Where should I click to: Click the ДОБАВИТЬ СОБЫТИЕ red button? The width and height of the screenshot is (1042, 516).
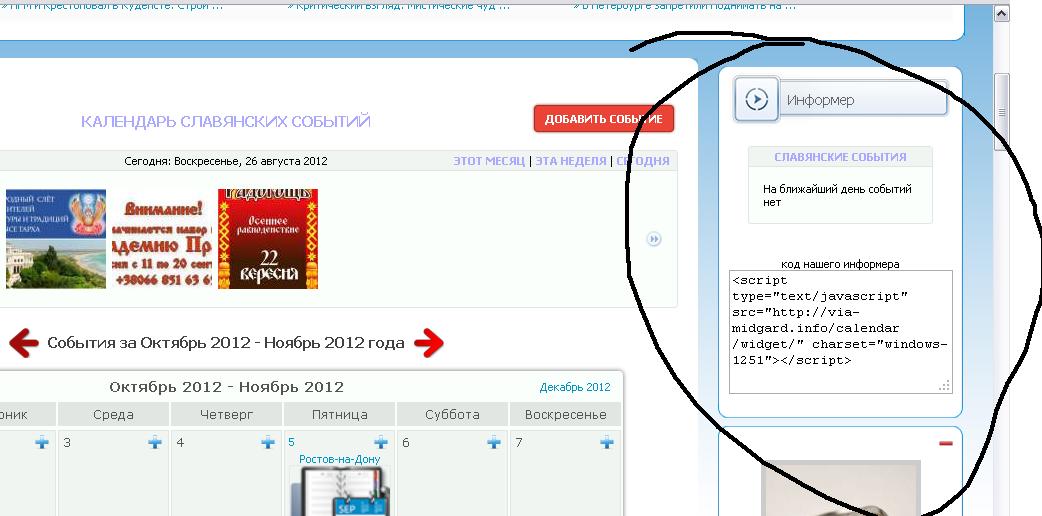603,119
